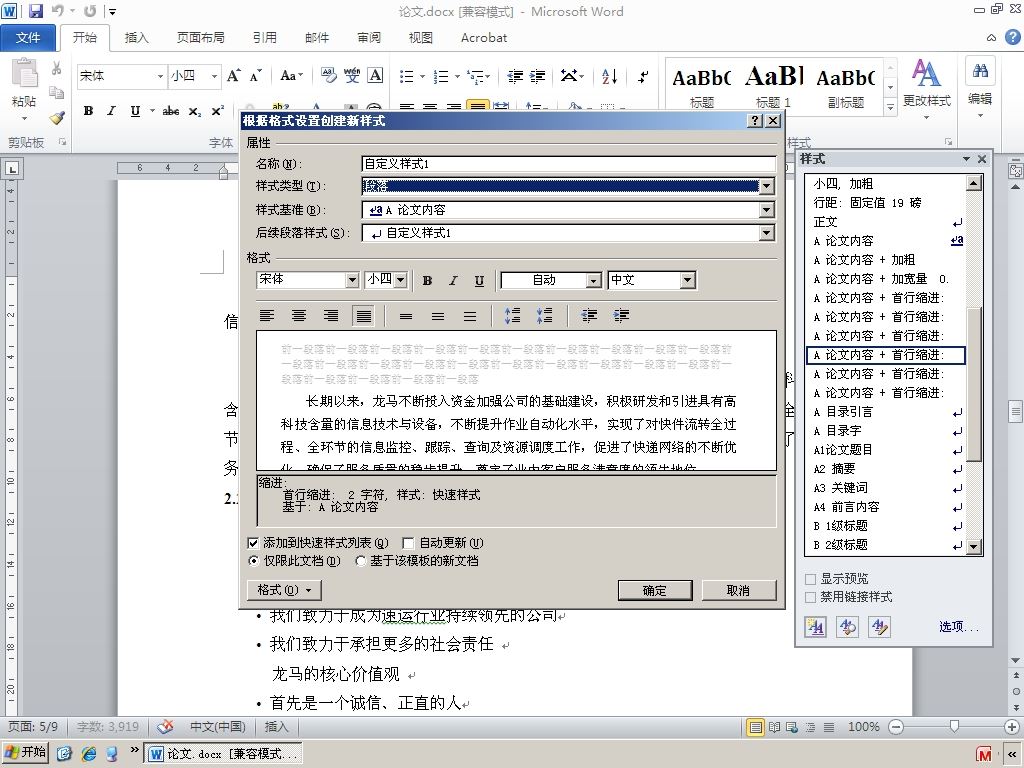Screen dimensions: 1024x768
Task: Click 更改样式 Change Styles button
Action: click(927, 89)
